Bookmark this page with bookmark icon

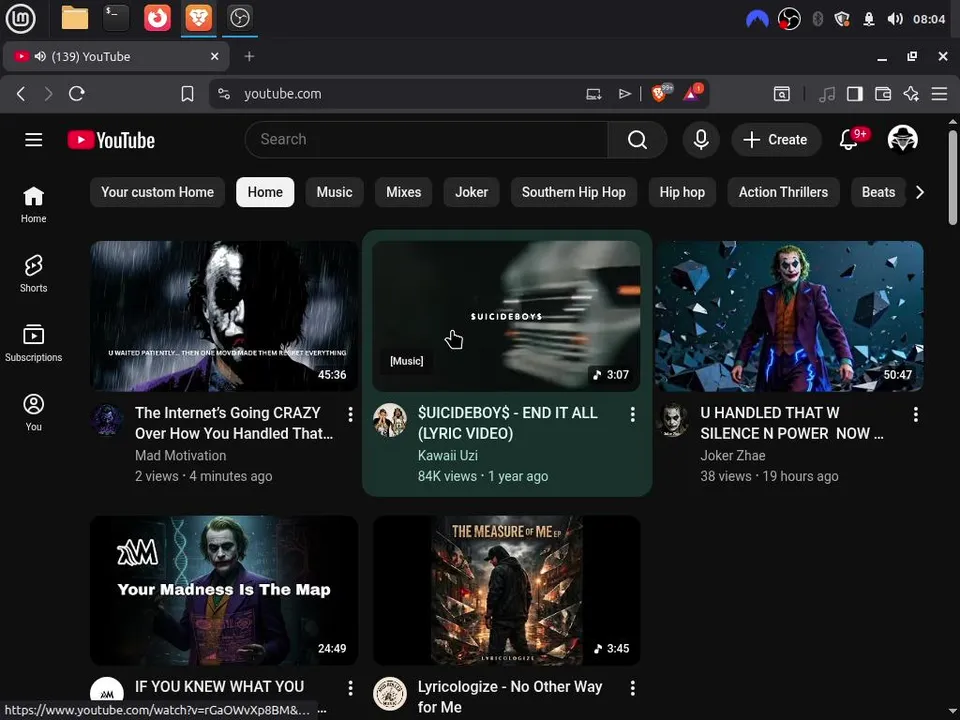tap(187, 94)
